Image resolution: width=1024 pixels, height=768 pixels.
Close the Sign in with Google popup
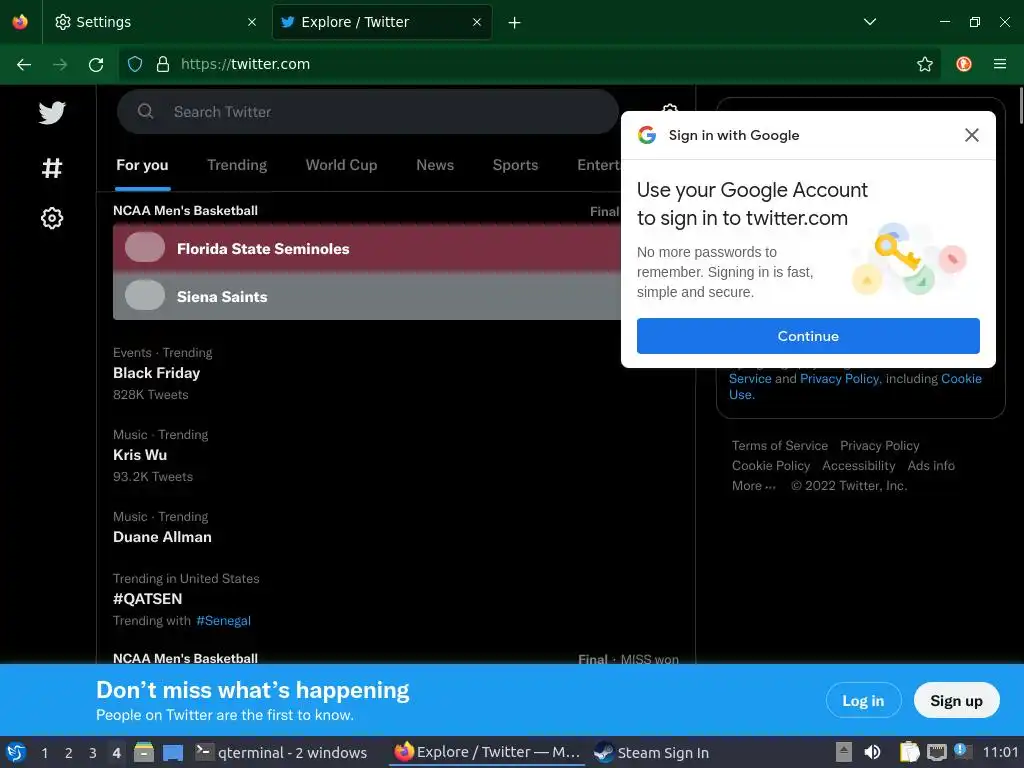tap(971, 135)
